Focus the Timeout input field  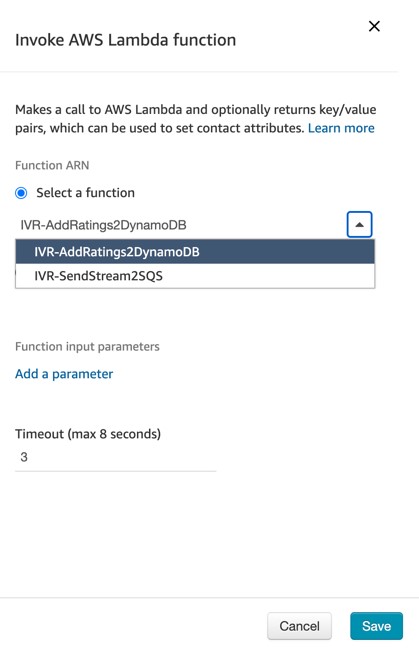click(x=115, y=458)
